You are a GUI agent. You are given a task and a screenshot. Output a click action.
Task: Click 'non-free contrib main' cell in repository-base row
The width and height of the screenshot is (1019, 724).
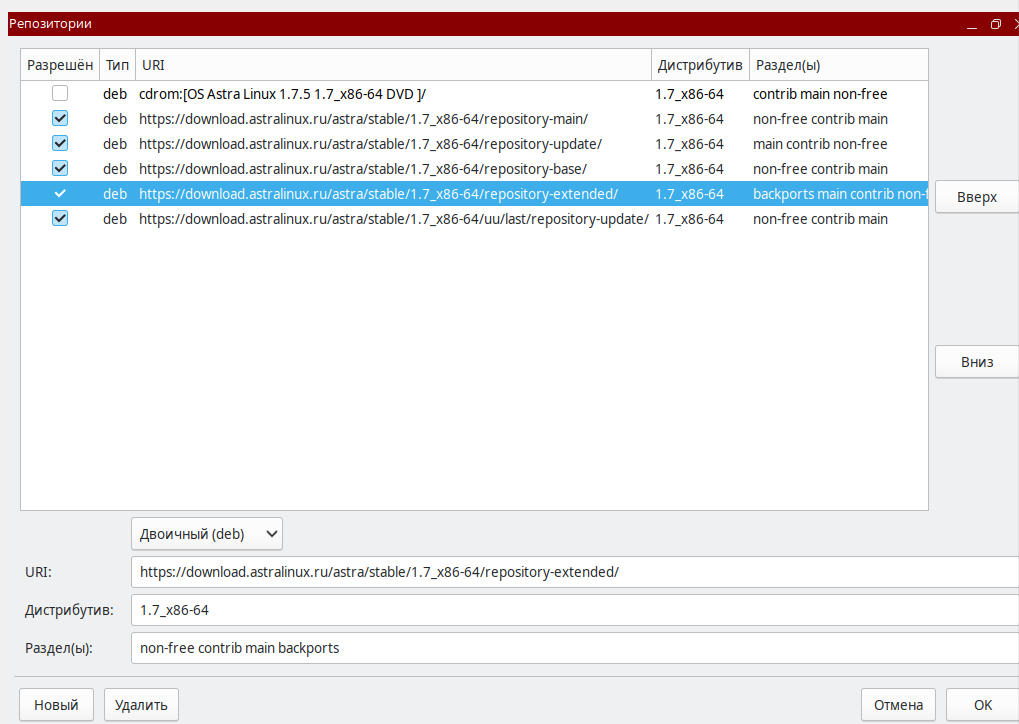click(820, 169)
